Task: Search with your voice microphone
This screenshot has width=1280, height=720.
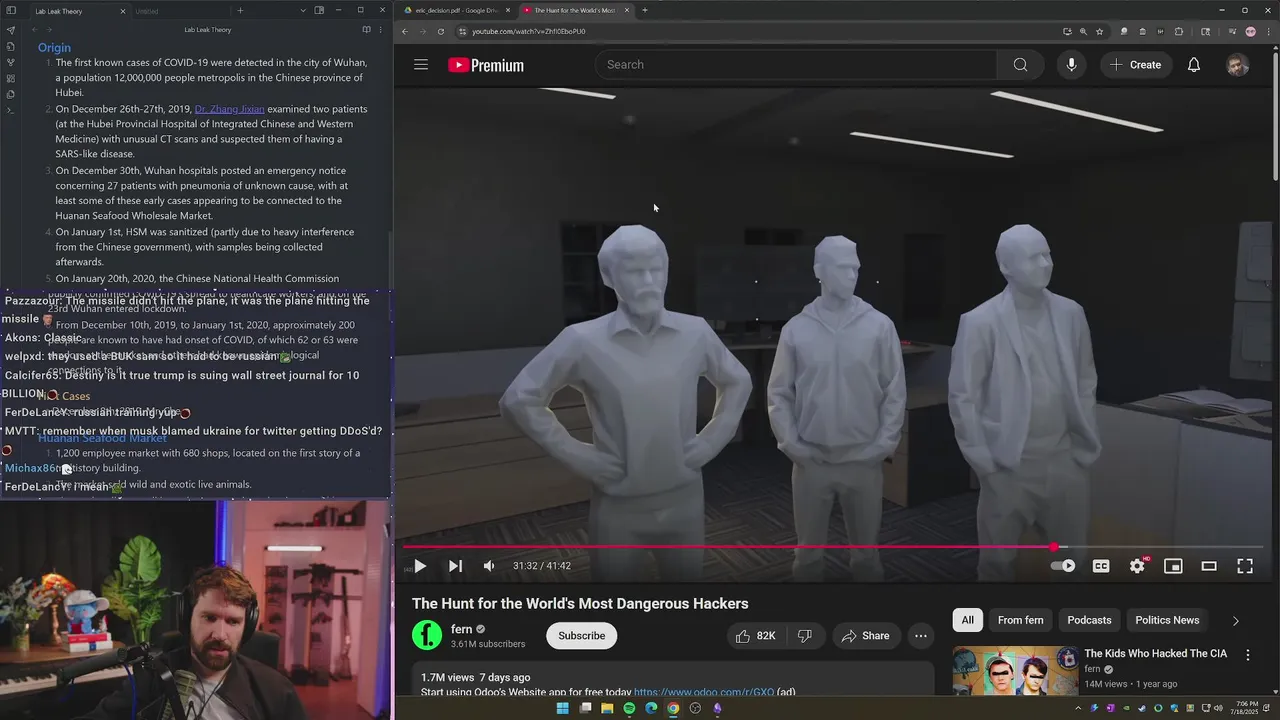Action: pos(1071,65)
